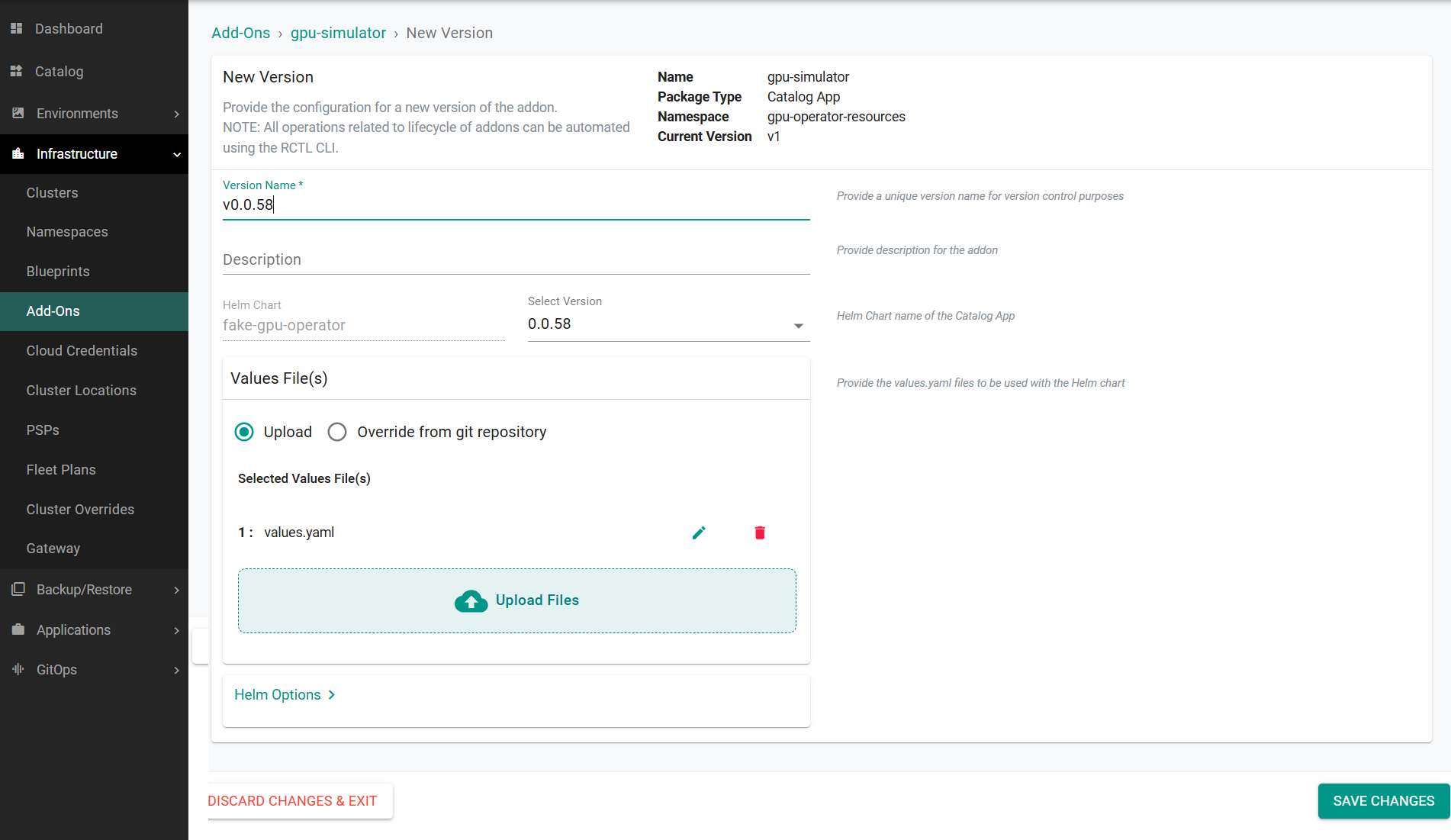Click the values.yaml file name
This screenshot has width=1451, height=840.
click(299, 533)
